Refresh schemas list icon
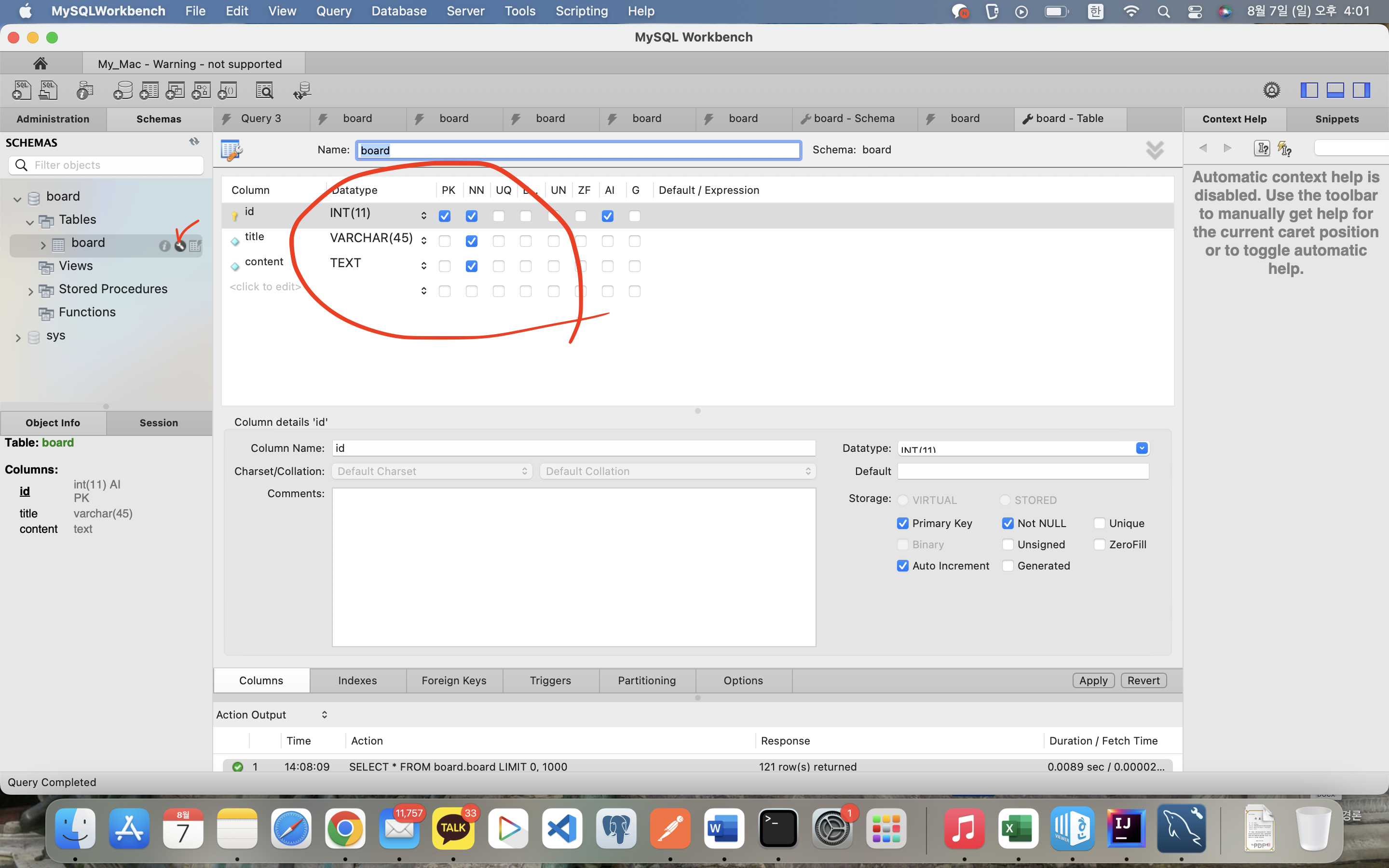Screen dimensions: 1389x868 tap(194, 142)
